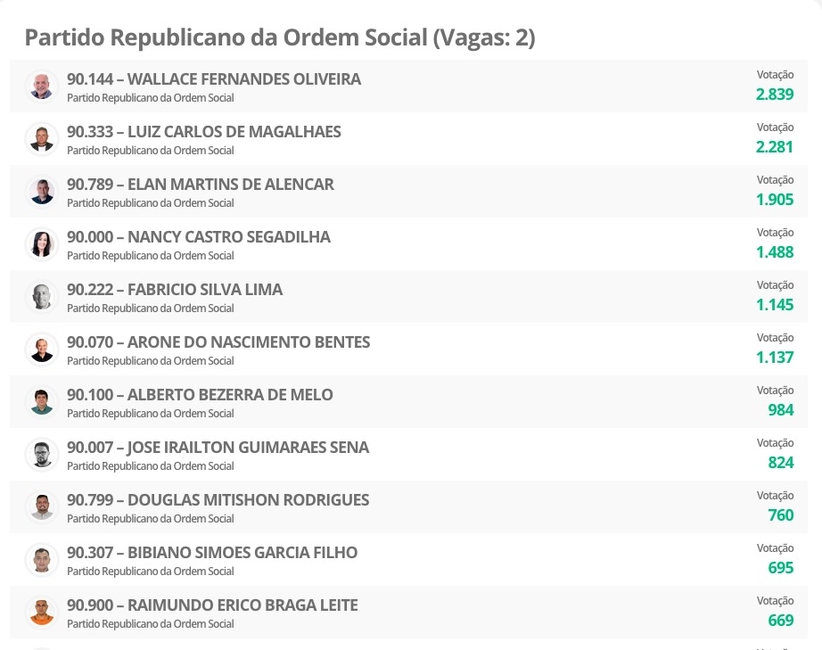Open candidate 90.144 Wallace Fernandes Oliveira
The width and height of the screenshot is (822, 650).
(x=214, y=79)
